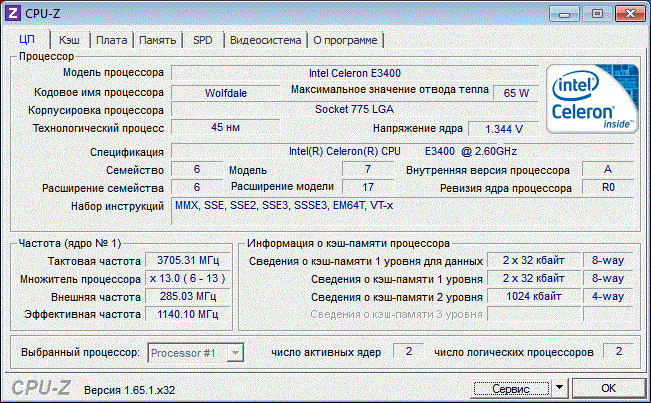Open the Видеосистема tab
The width and height of the screenshot is (651, 403).
click(265, 40)
